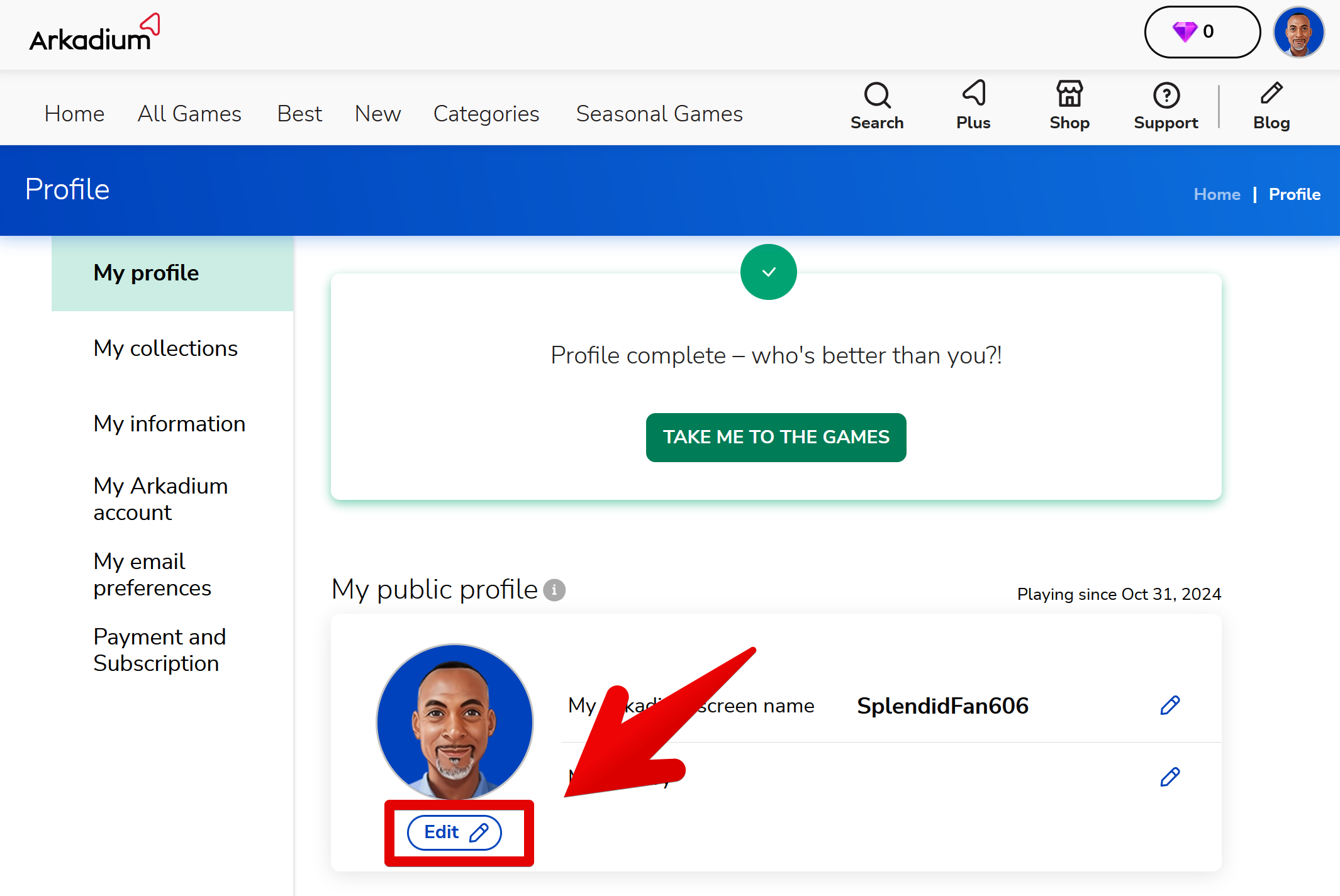Click the Plus rocket icon
Screen dimensions: 1340x896
tap(973, 106)
